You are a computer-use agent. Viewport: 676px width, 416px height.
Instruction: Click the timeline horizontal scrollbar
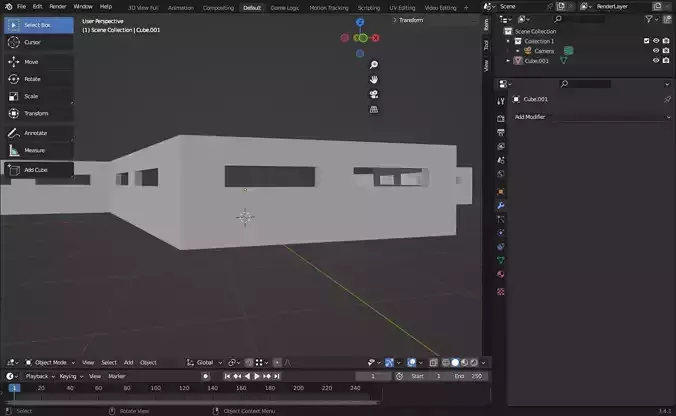[192, 403]
